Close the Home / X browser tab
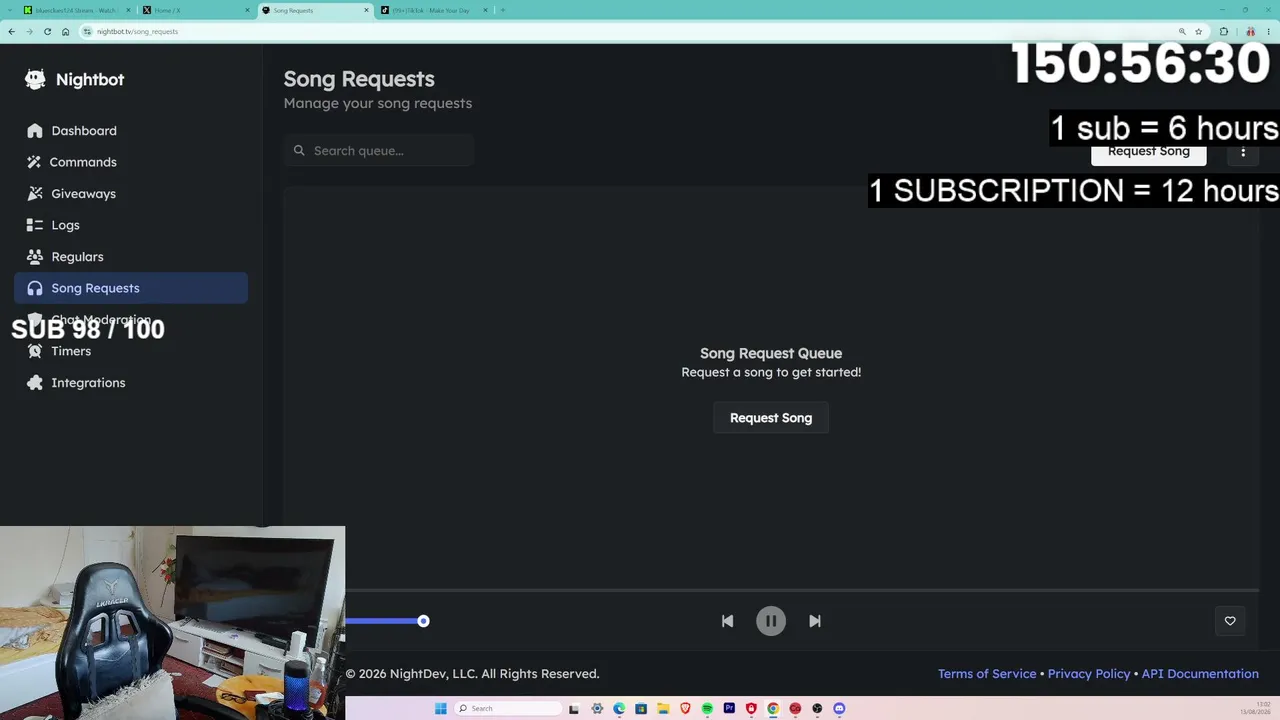Image resolution: width=1280 pixels, height=720 pixels. tap(247, 10)
